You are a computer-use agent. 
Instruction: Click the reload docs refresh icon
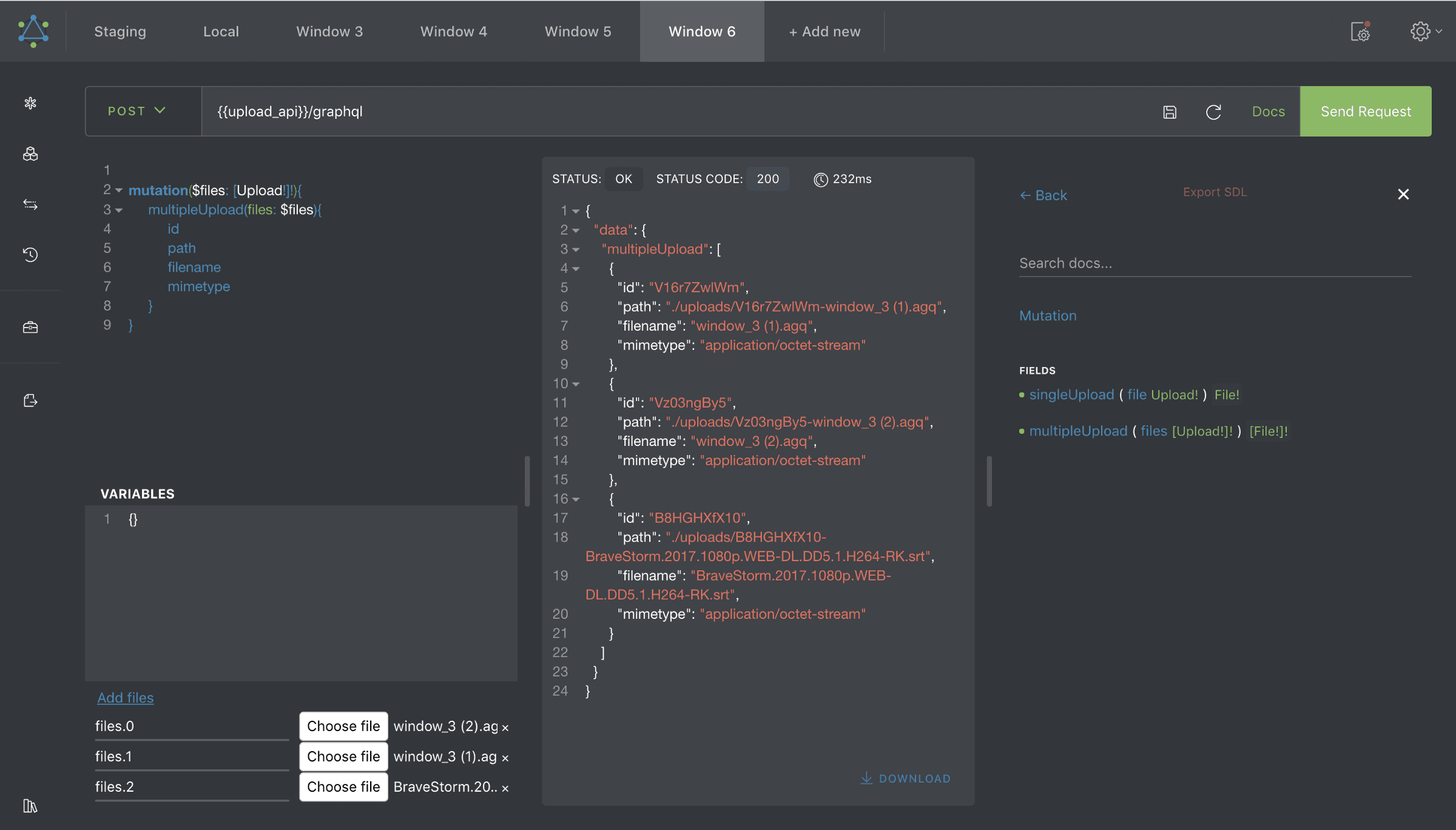click(x=1213, y=112)
